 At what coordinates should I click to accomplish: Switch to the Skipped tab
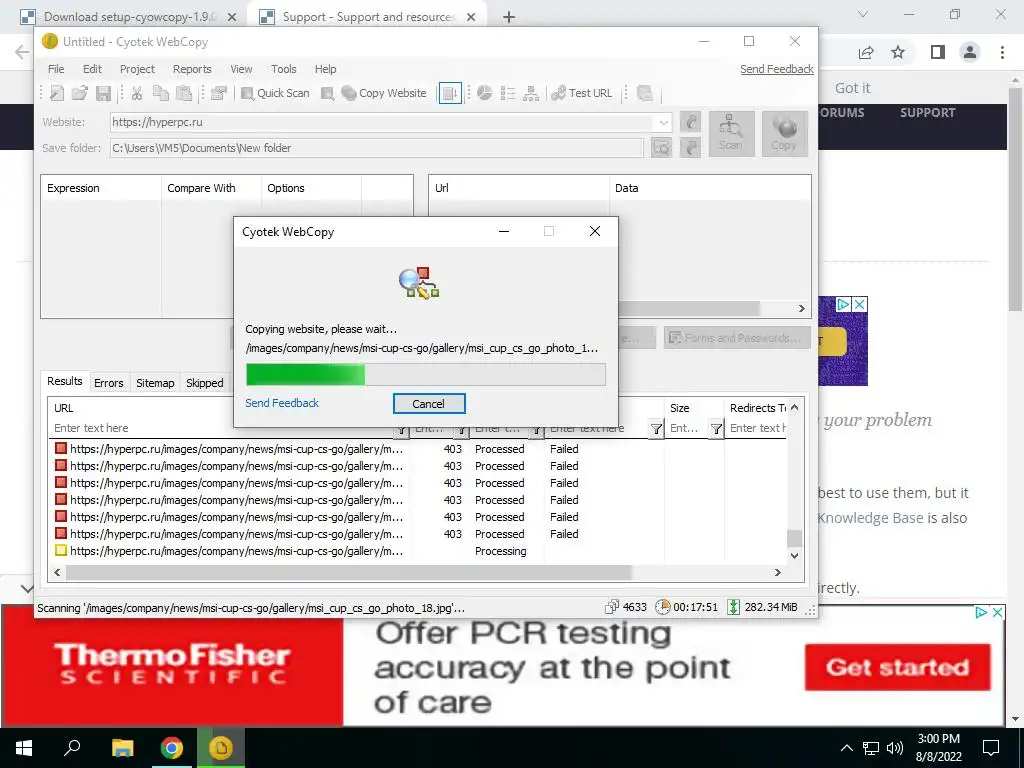(204, 383)
